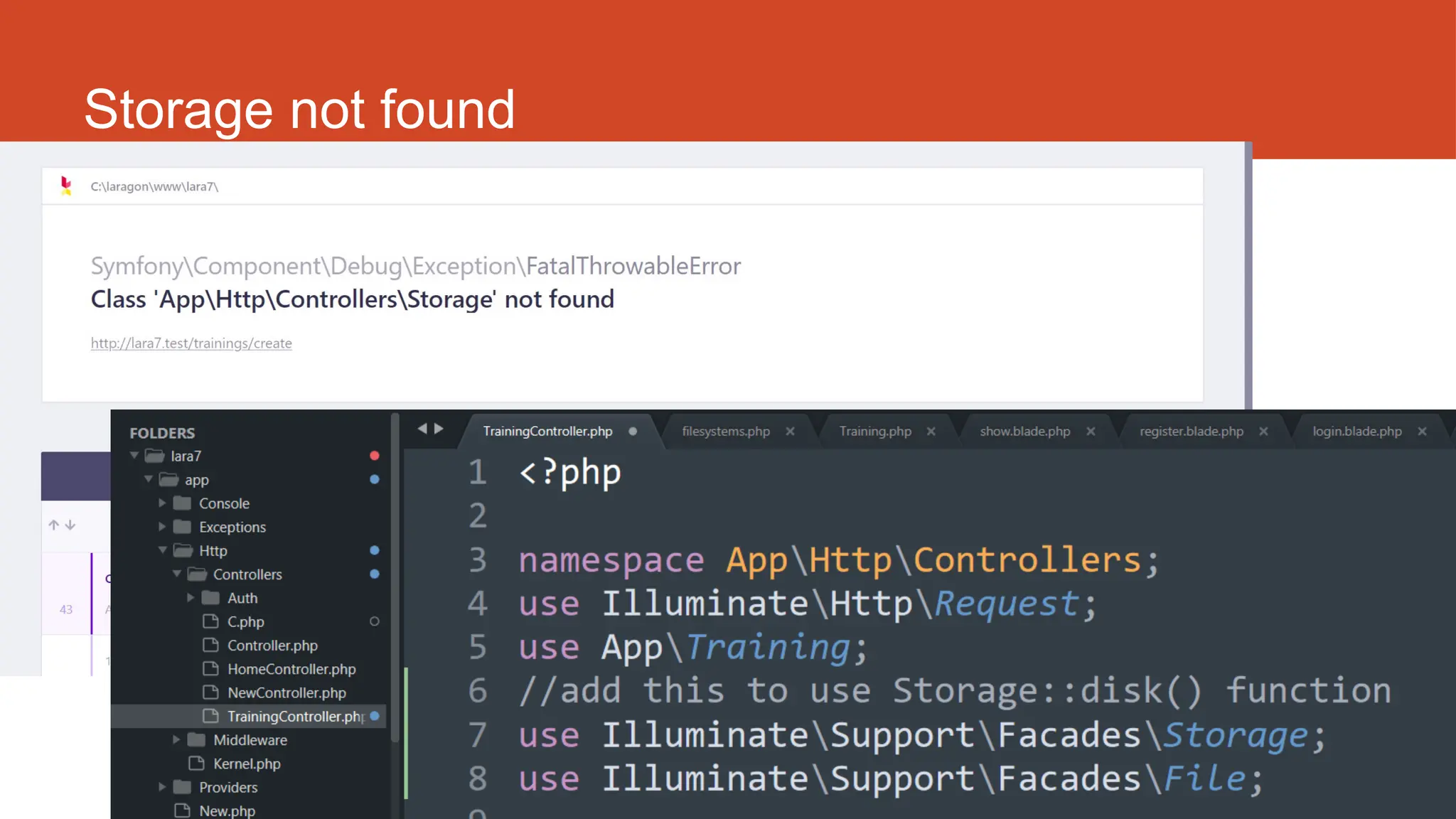Go to the previous tab with left arrow
1456x819 pixels.
coord(422,429)
